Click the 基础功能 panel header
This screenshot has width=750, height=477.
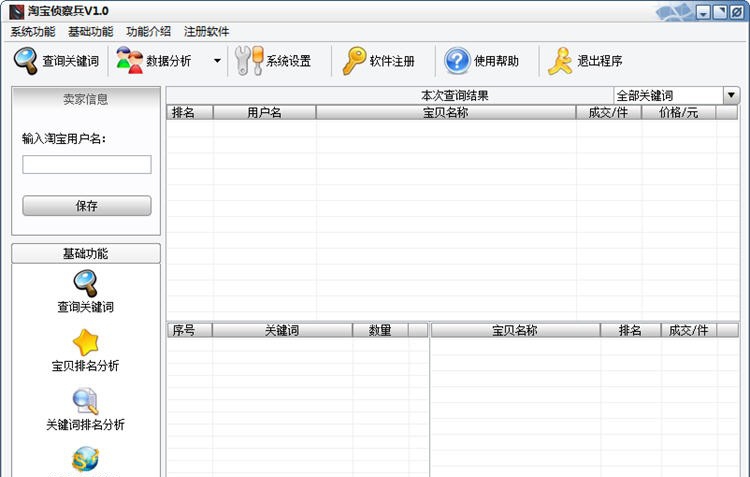pyautogui.click(x=86, y=254)
